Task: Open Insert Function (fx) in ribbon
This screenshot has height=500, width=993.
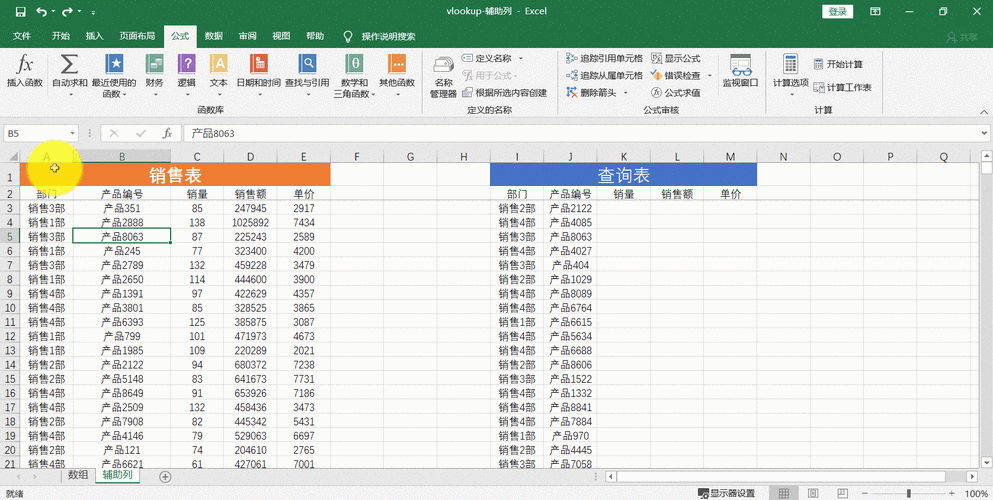Action: click(x=24, y=71)
